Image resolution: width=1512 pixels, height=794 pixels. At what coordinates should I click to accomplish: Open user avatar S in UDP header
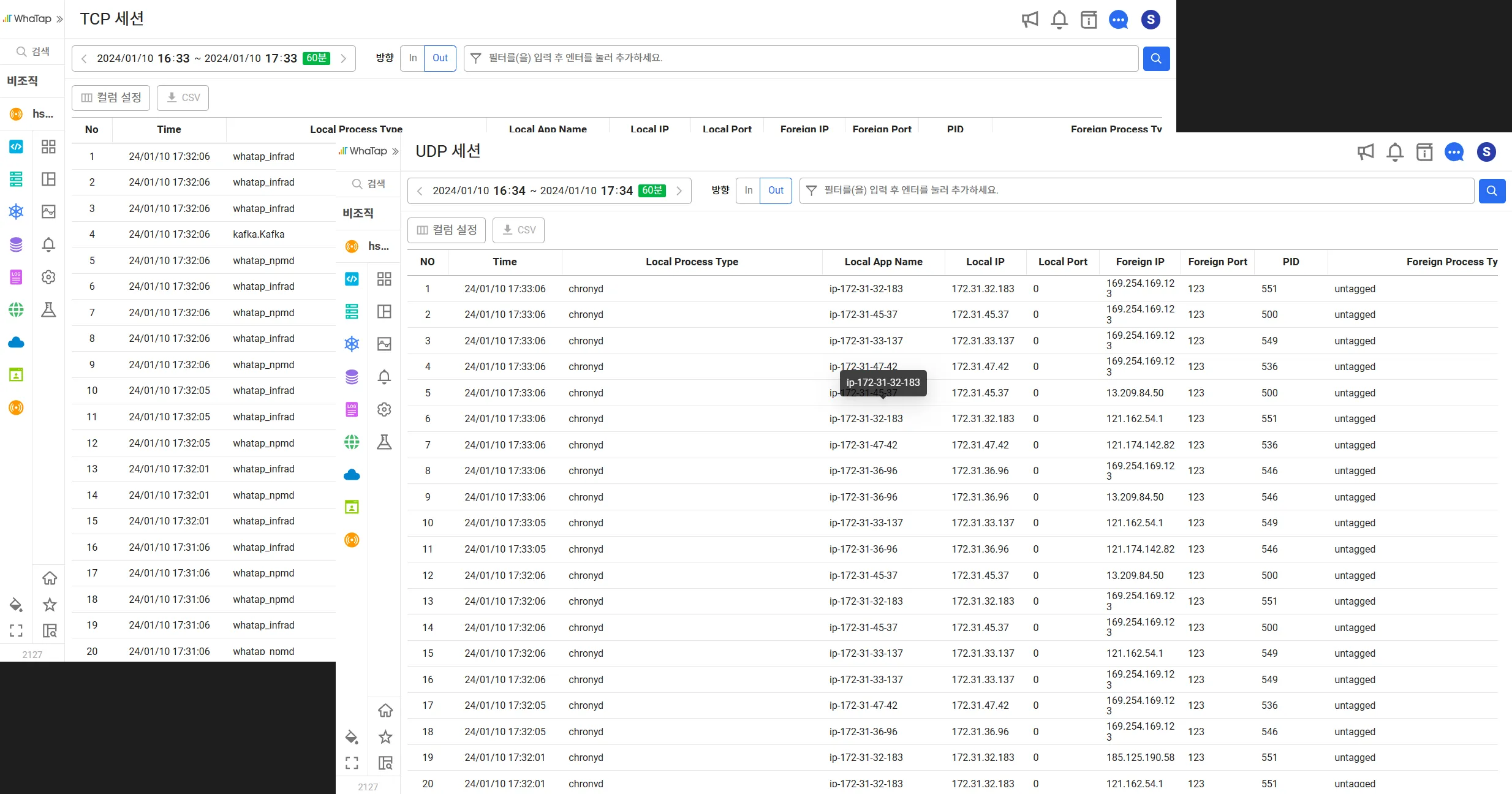pos(1486,152)
